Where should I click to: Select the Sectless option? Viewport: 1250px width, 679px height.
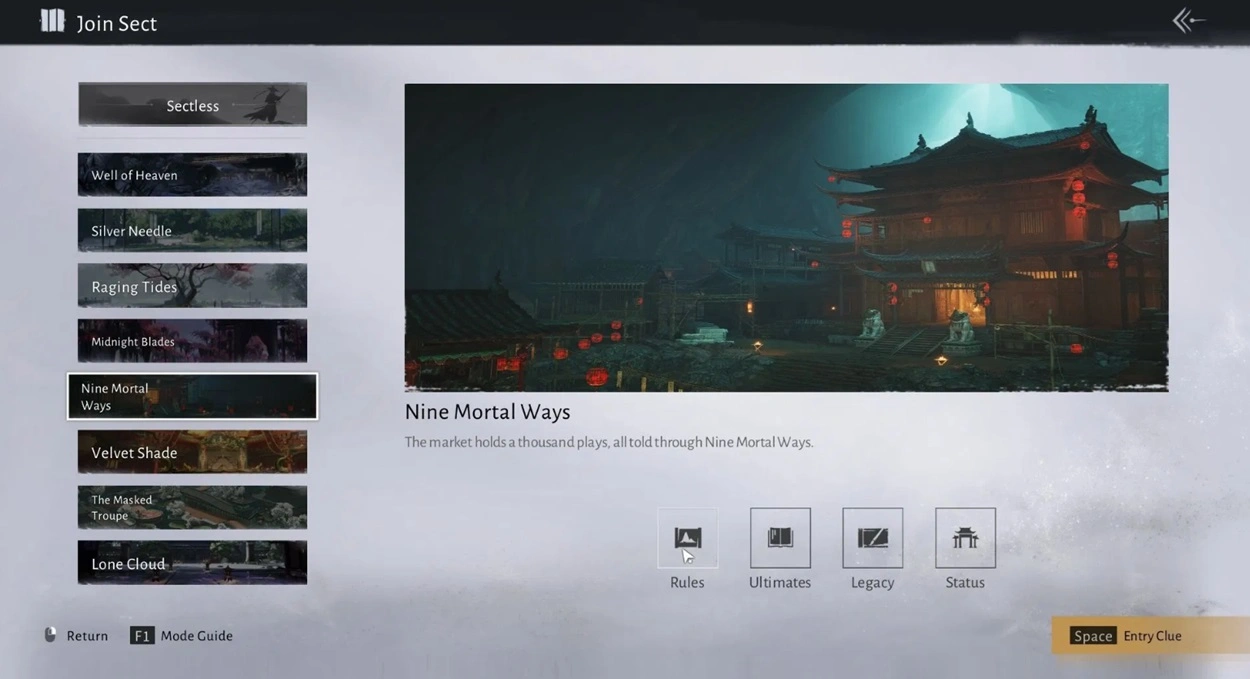pyautogui.click(x=192, y=105)
